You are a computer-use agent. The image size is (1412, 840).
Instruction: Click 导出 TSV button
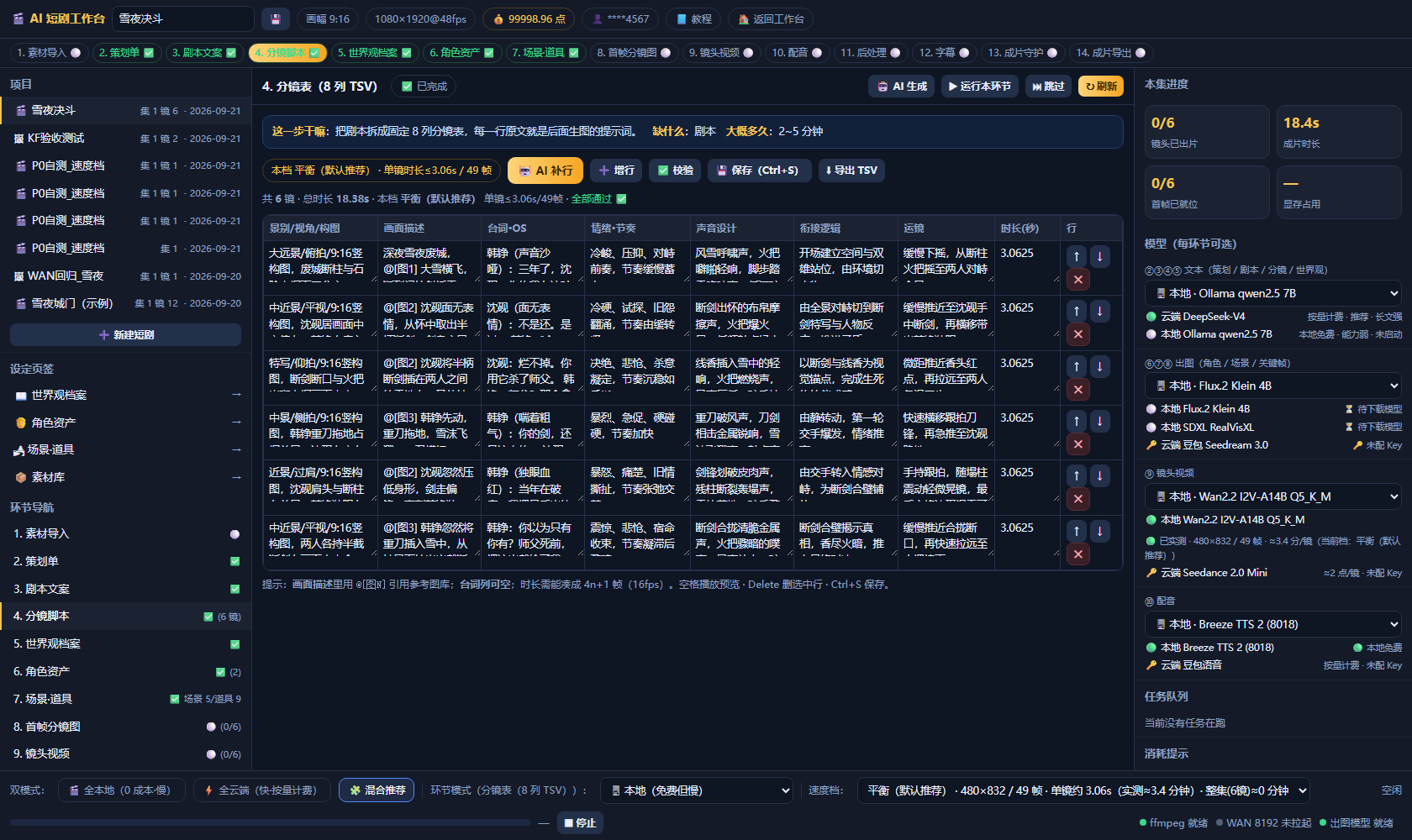[851, 171]
